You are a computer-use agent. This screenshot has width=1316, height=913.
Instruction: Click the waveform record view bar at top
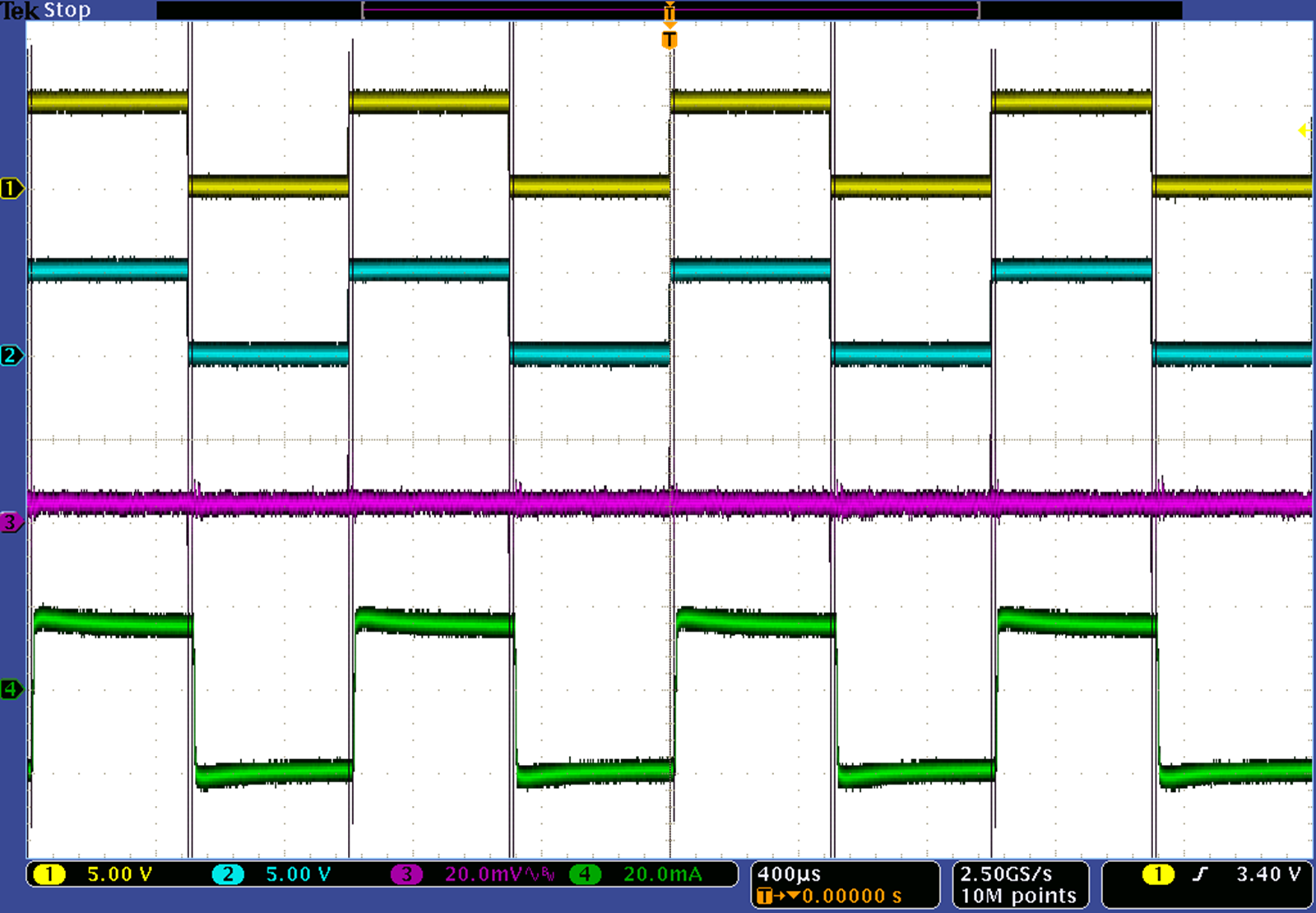click(x=670, y=10)
